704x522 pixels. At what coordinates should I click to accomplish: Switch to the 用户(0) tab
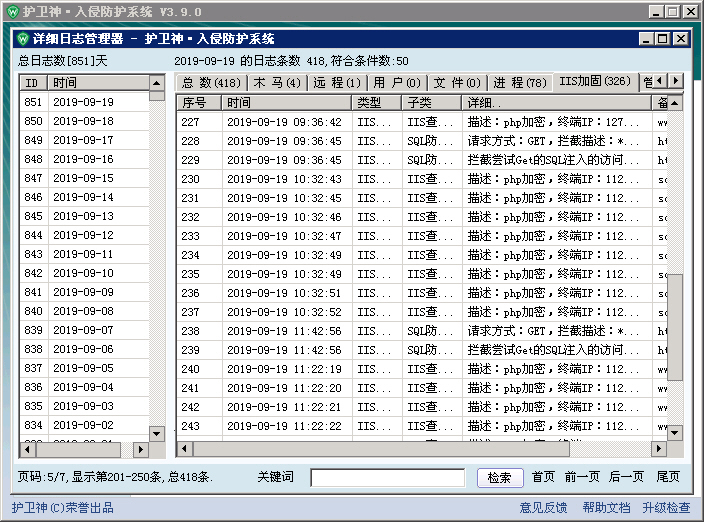(x=397, y=83)
